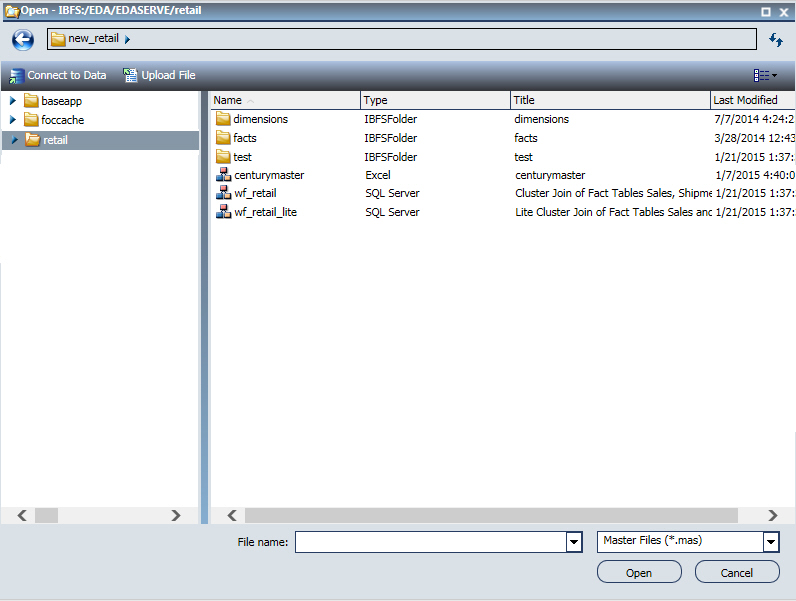Screen dimensions: 796x601
Task: Click the 'Cluster Join of Fact Tables' title cell
Action: pos(613,193)
